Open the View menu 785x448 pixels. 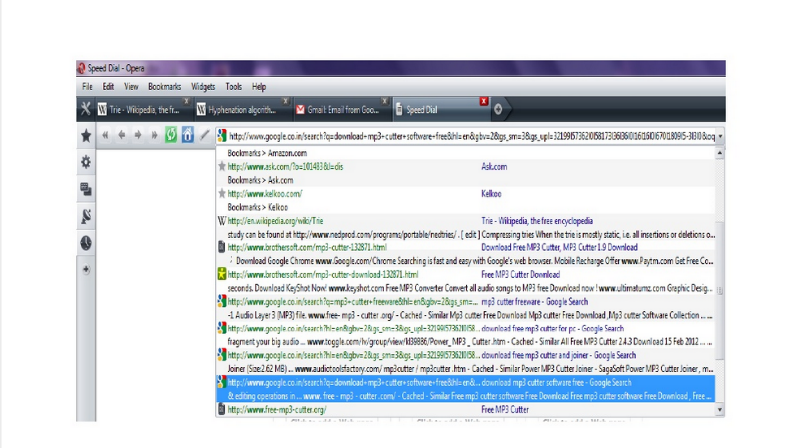[x=131, y=87]
